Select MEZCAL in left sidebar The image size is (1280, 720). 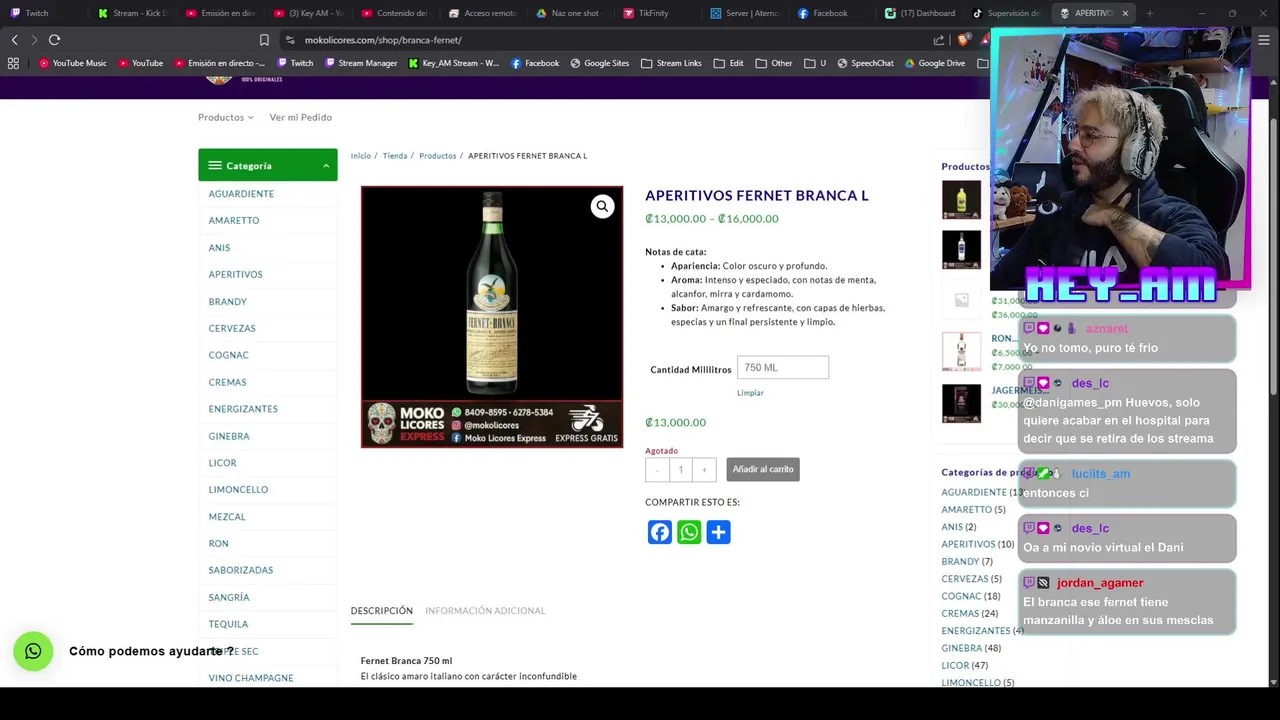(x=227, y=517)
